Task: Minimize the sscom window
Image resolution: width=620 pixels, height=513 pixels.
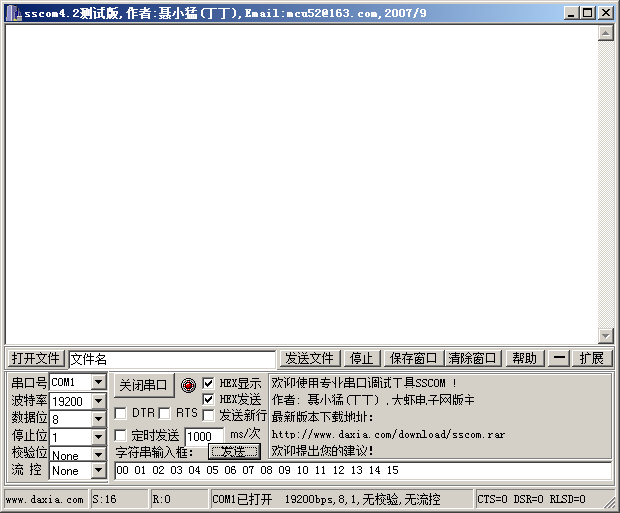Action: click(571, 13)
